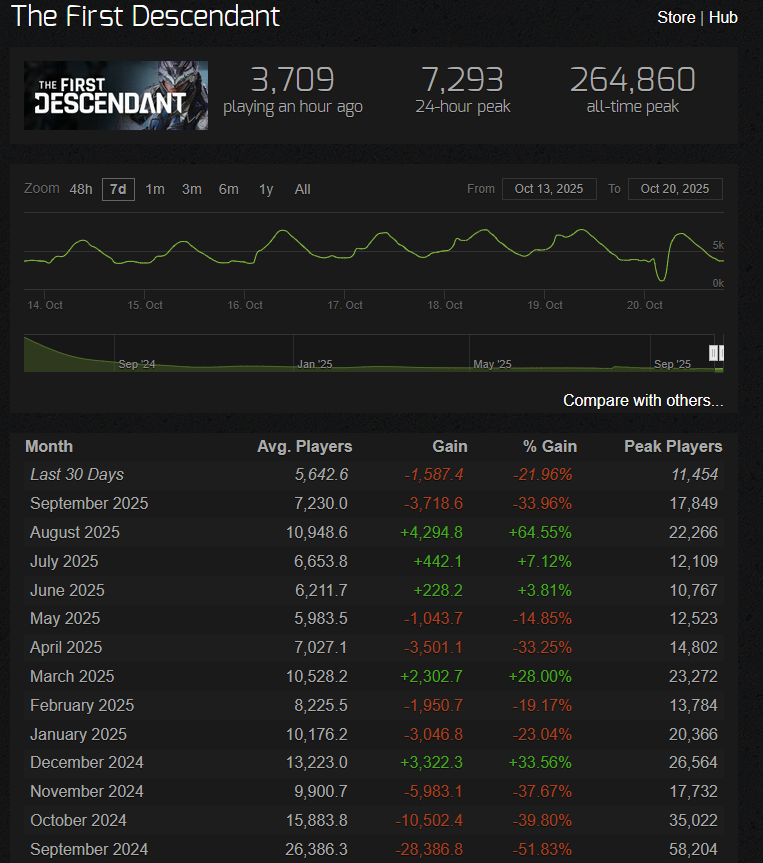Click the 14. Oct chart axis label

(x=45, y=305)
